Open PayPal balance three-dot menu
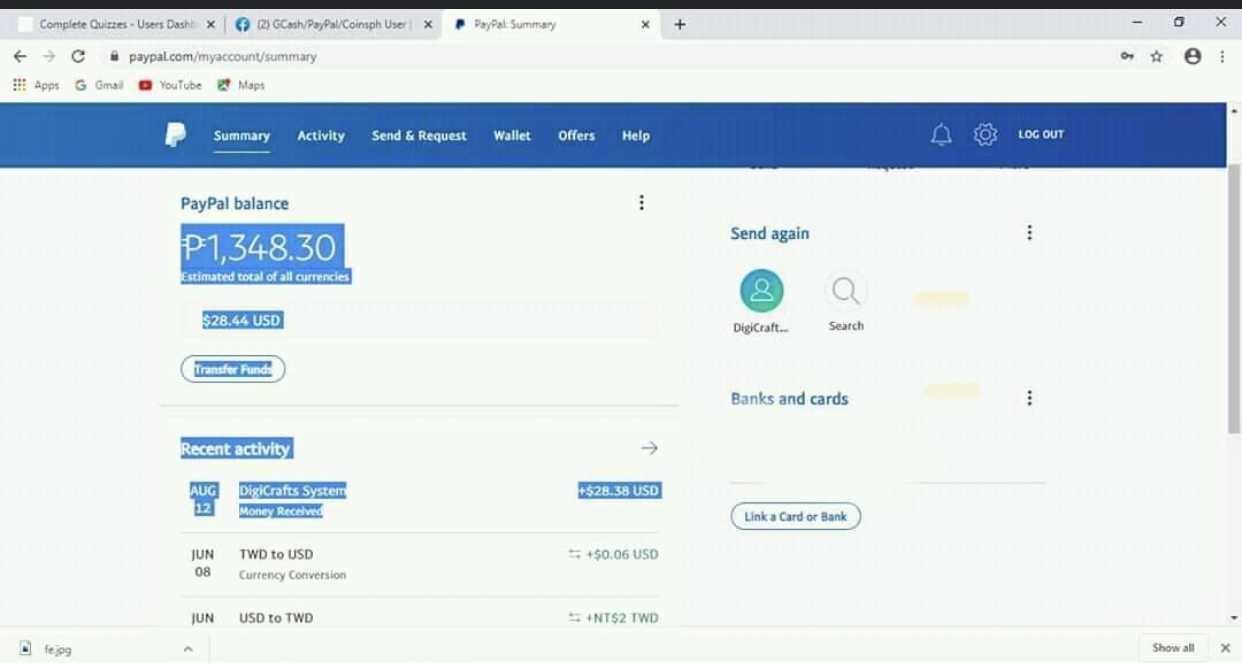The height and width of the screenshot is (663, 1242). click(641, 203)
